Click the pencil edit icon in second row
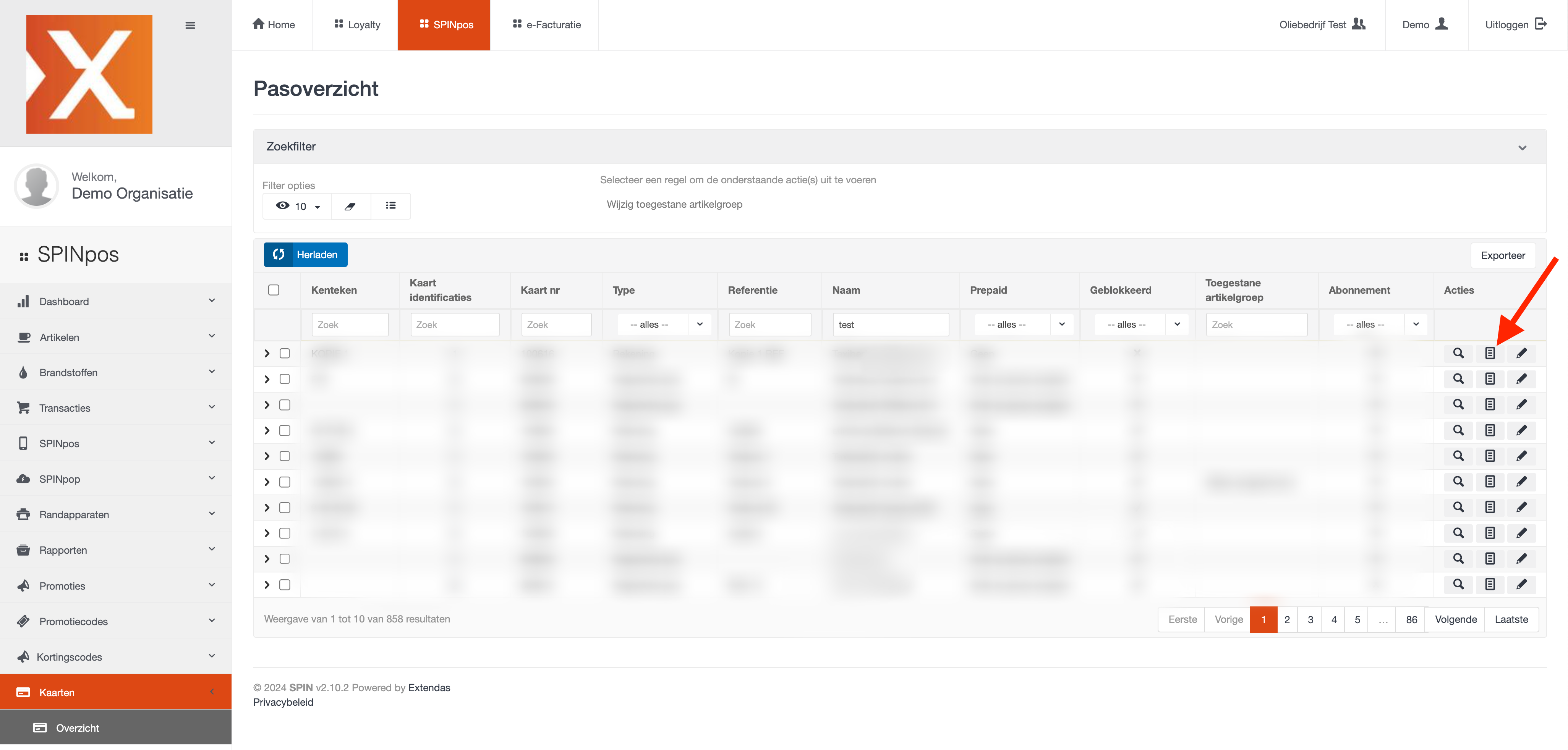 click(x=1521, y=379)
